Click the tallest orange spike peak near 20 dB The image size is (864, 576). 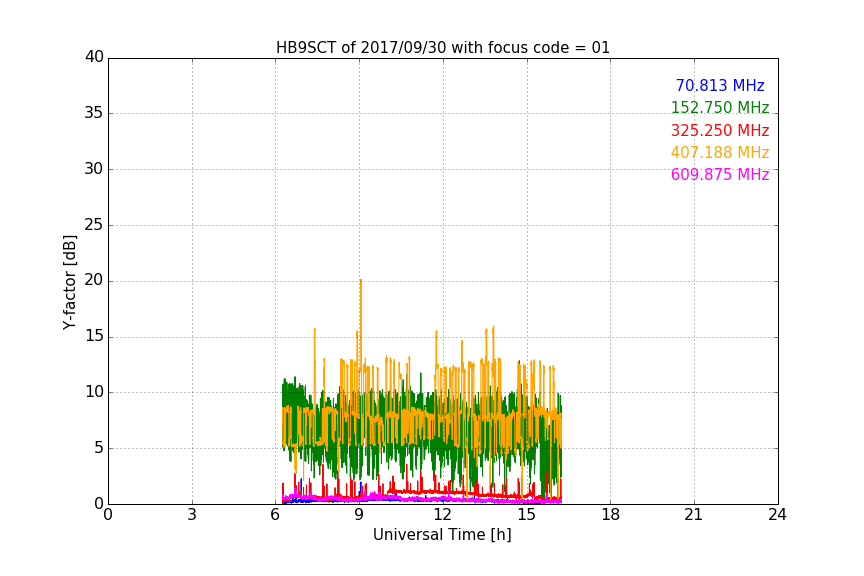[x=361, y=281]
